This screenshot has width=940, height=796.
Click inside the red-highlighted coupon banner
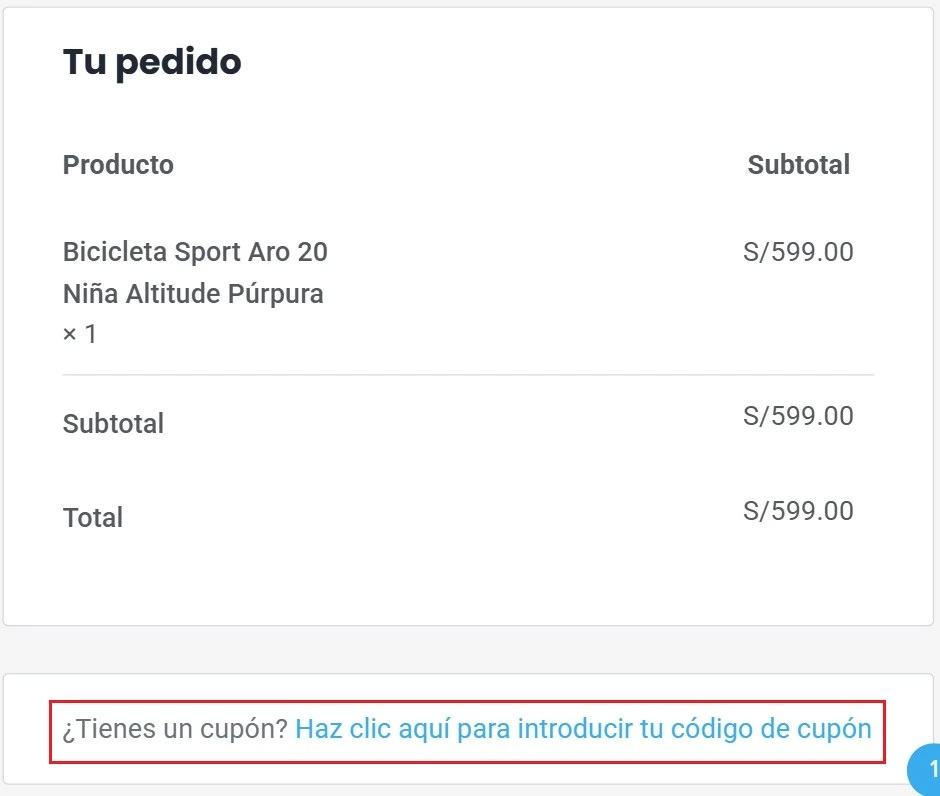point(470,729)
